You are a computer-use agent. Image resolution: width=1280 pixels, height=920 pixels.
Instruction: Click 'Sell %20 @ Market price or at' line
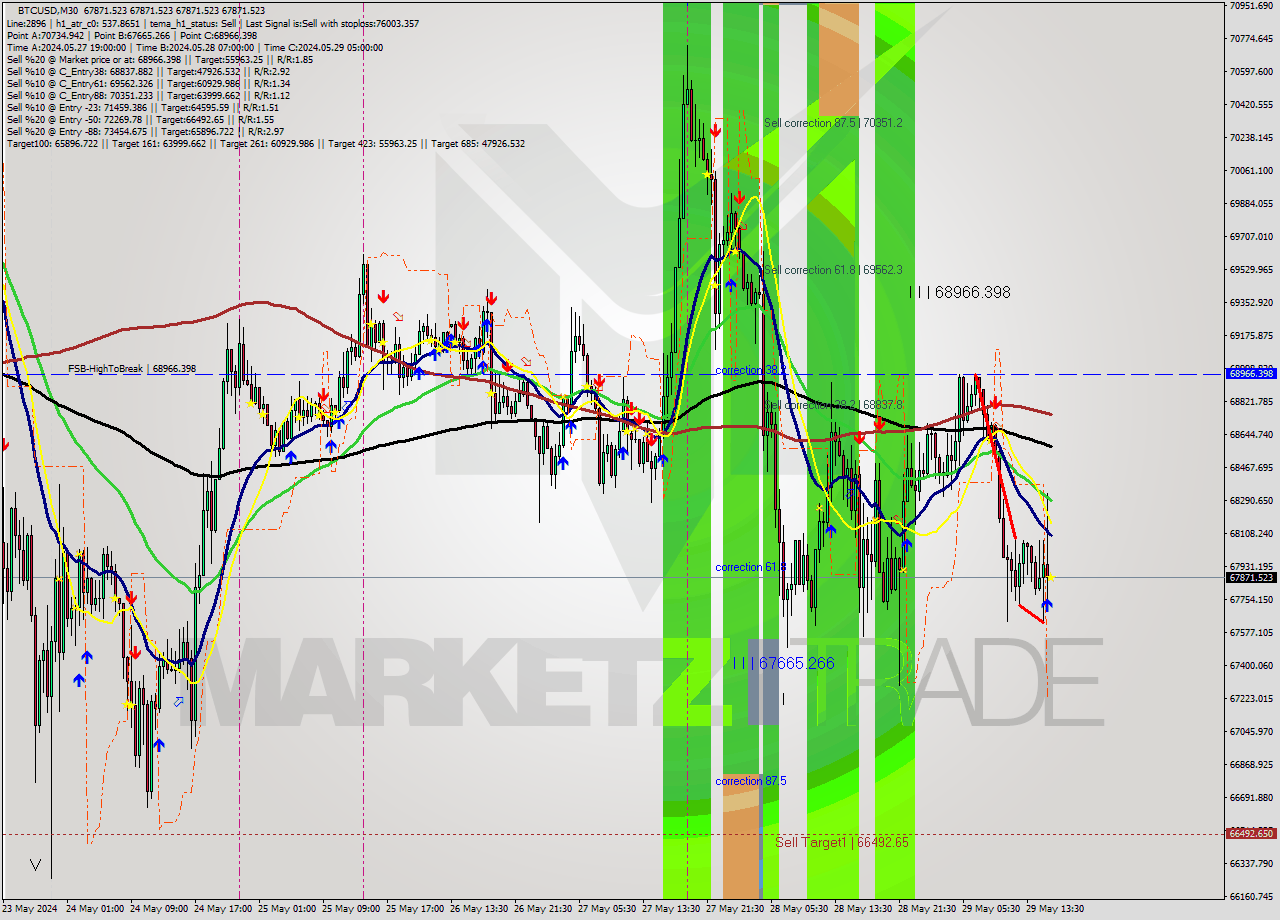pyautogui.click(x=159, y=59)
